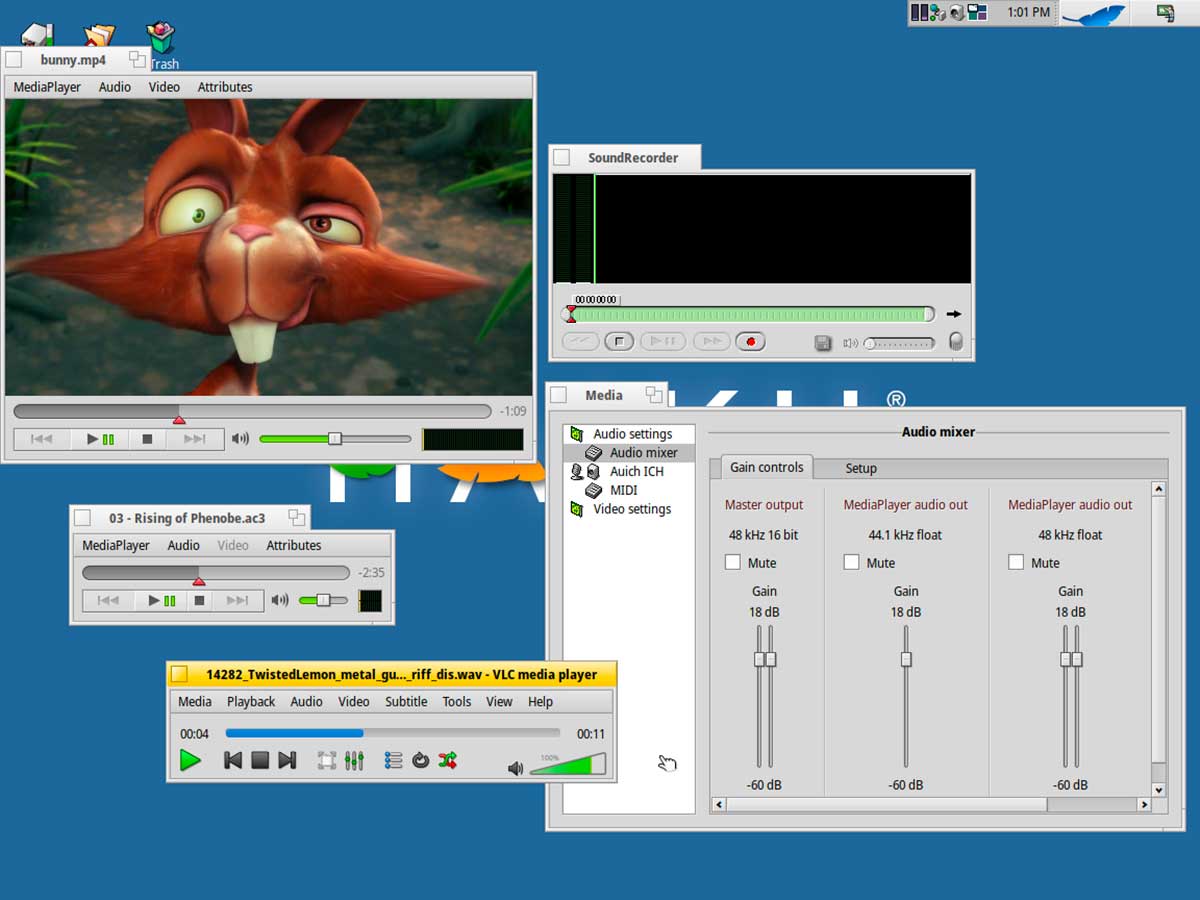Open VLC Playback menu

(251, 702)
